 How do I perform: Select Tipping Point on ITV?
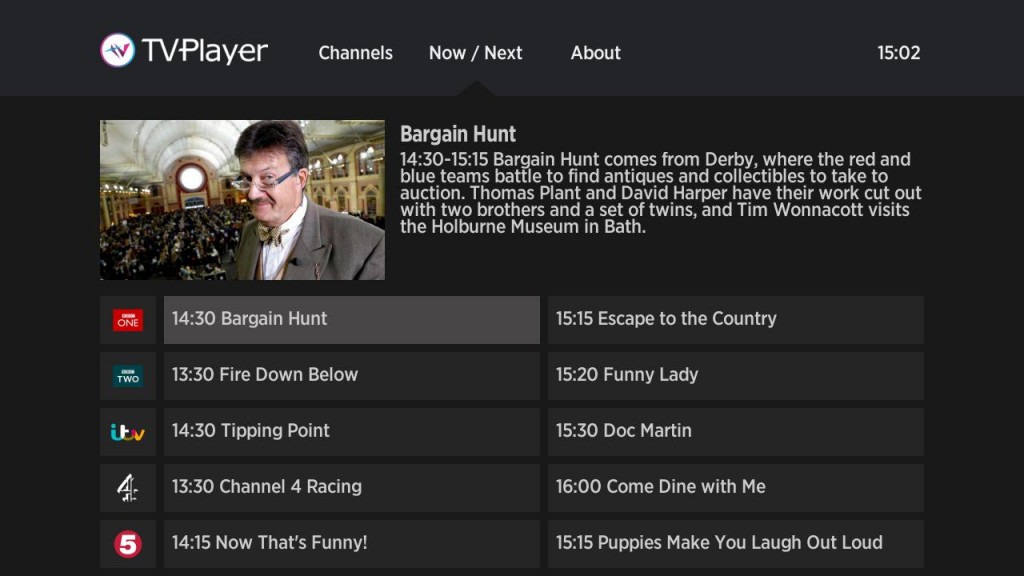(351, 431)
